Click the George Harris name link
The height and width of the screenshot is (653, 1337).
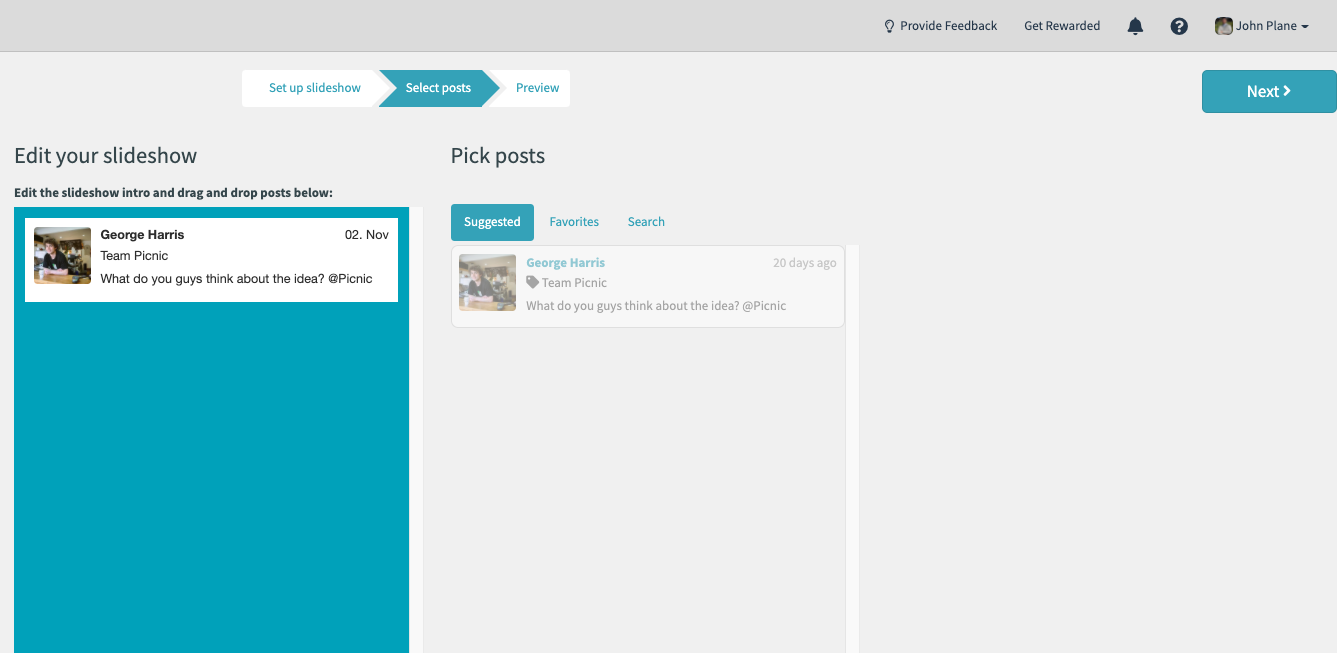coord(565,262)
